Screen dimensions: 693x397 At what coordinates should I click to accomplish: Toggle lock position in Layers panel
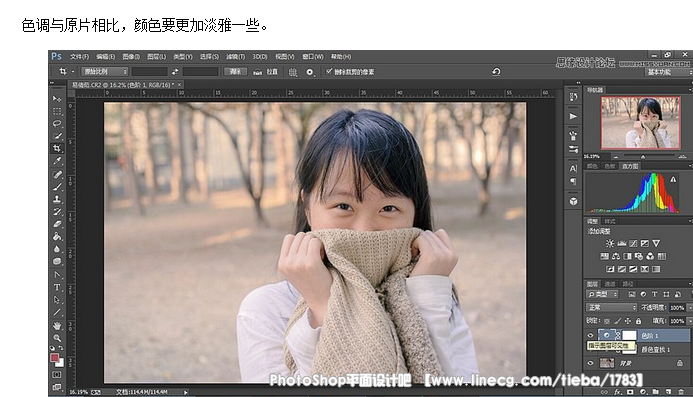(628, 321)
